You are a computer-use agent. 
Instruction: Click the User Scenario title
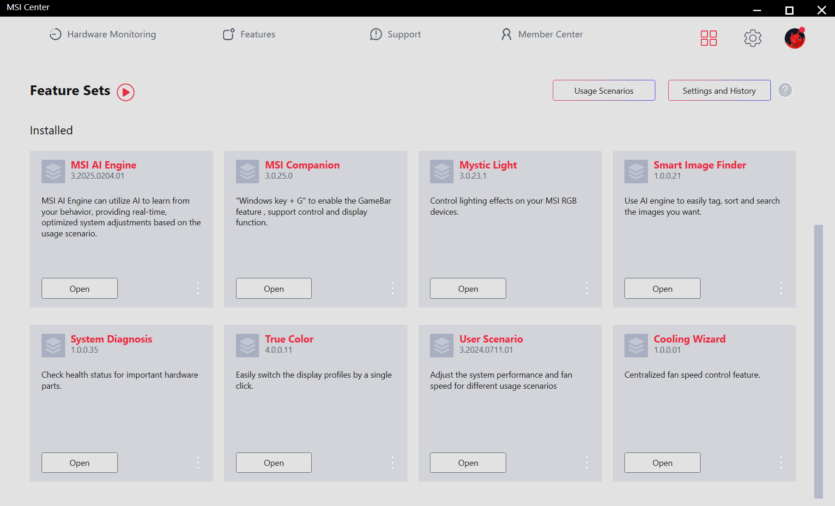pos(491,339)
